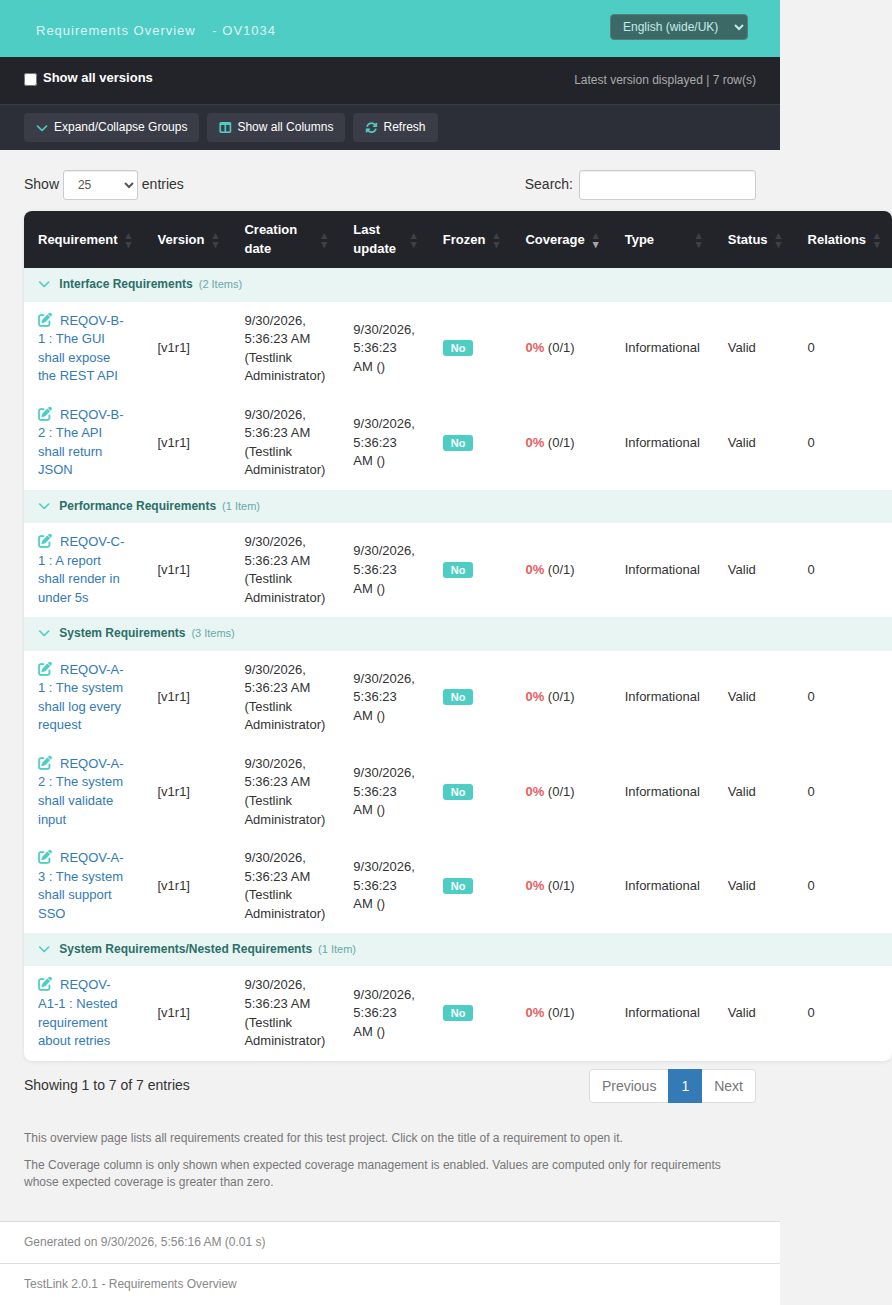Open edit icon for REQOV-C-1 requirement
Viewport: 892px width, 1305px height.
tap(45, 541)
